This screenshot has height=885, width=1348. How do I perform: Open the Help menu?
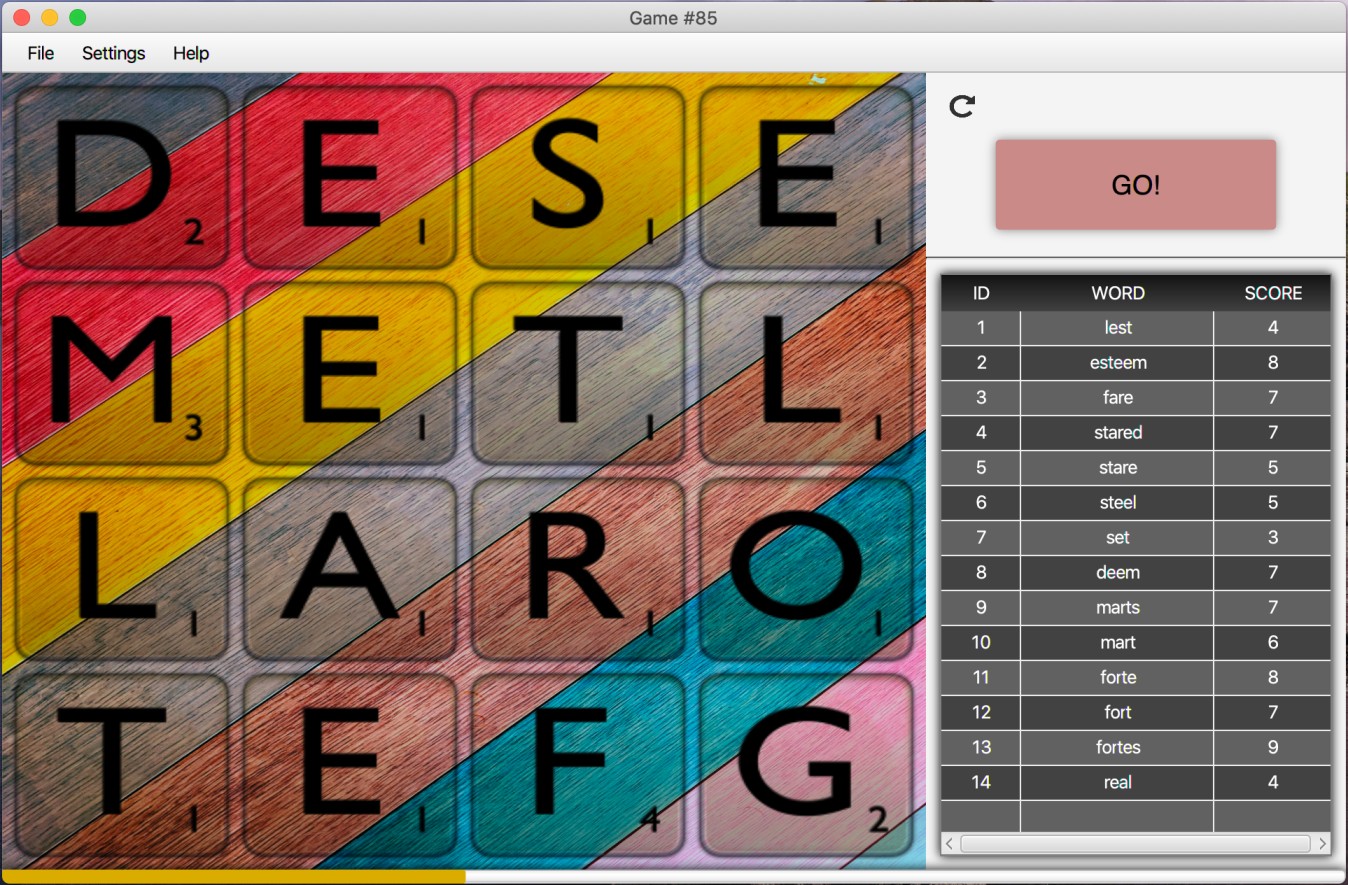click(190, 53)
